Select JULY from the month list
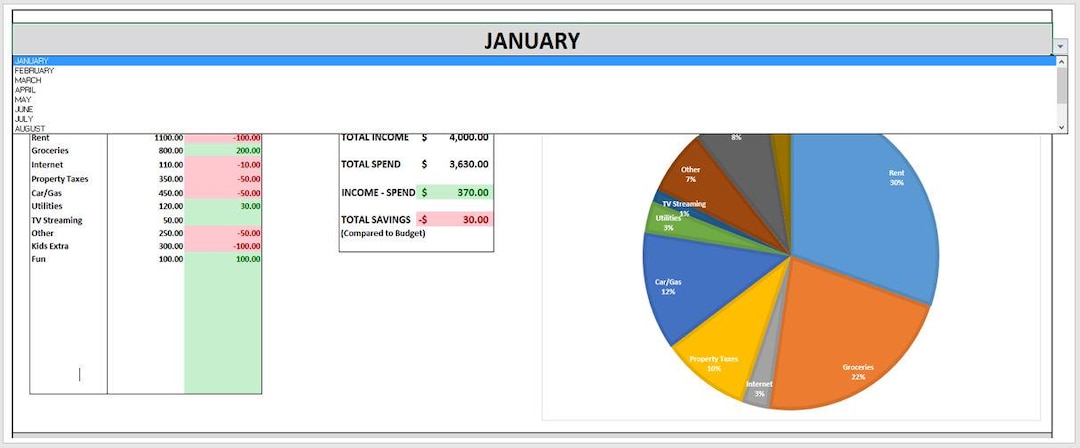 pos(534,119)
